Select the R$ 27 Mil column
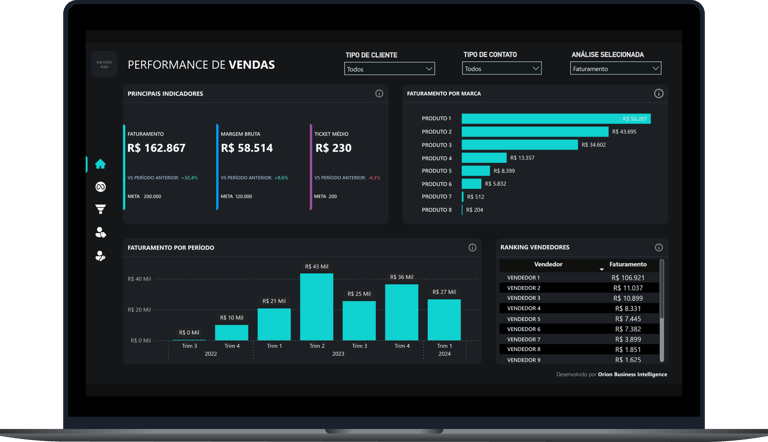The image size is (768, 442). tap(444, 319)
